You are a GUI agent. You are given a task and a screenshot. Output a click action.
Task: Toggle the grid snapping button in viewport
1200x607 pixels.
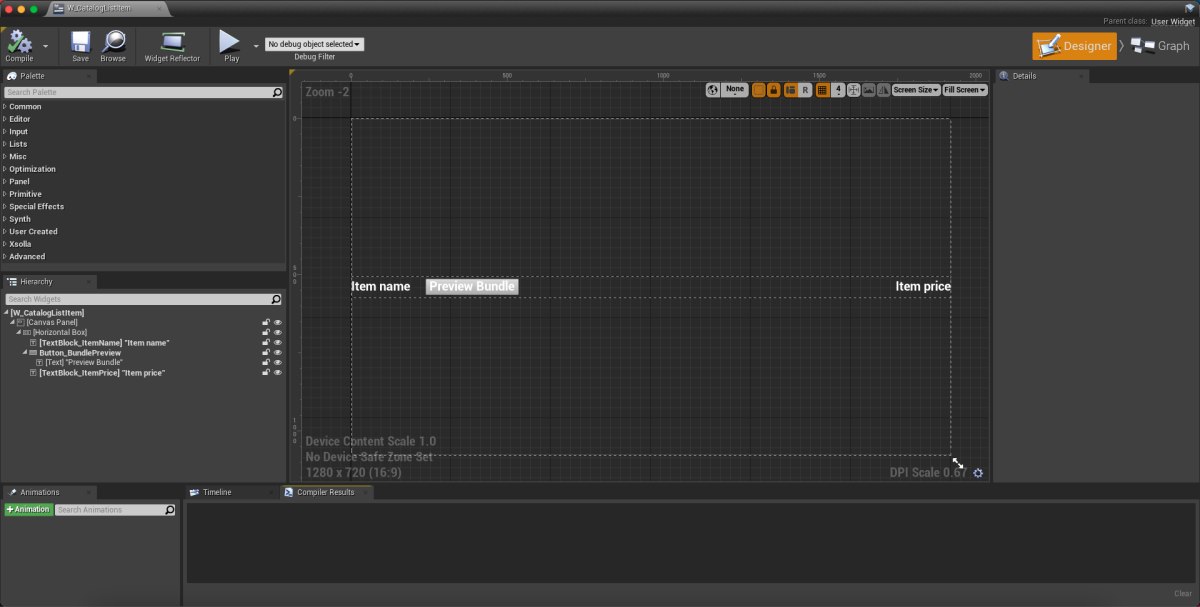[x=822, y=90]
